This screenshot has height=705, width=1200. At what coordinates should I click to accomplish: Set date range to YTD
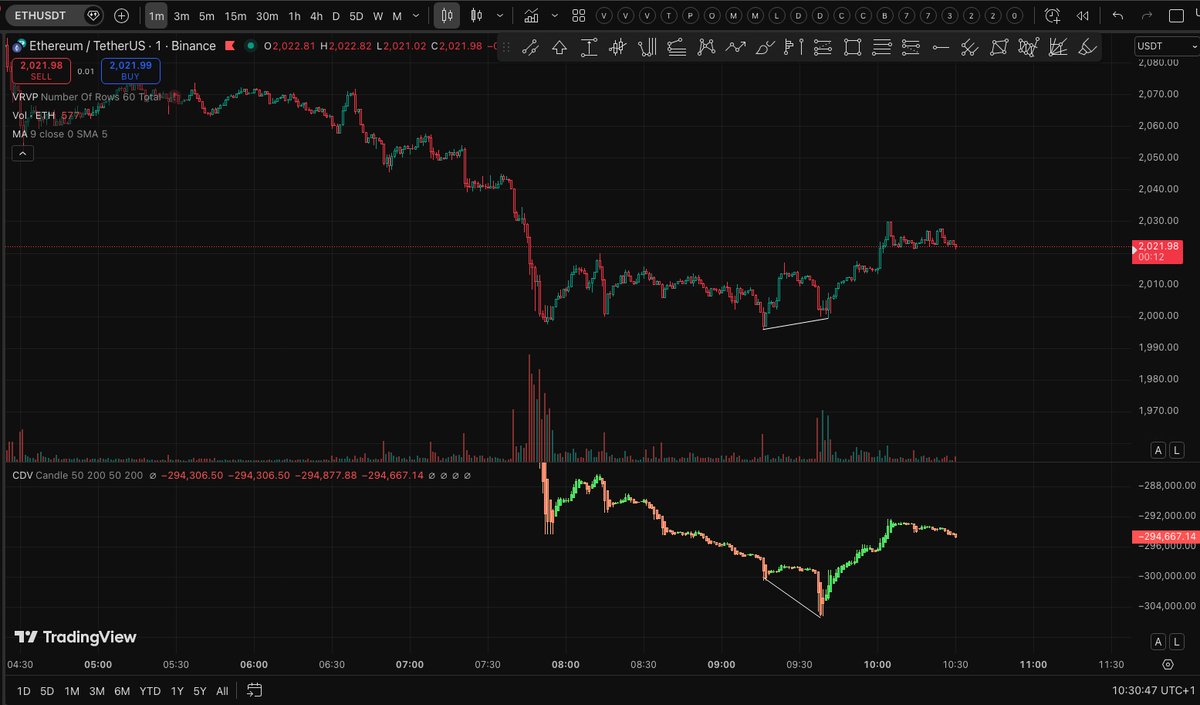click(150, 691)
